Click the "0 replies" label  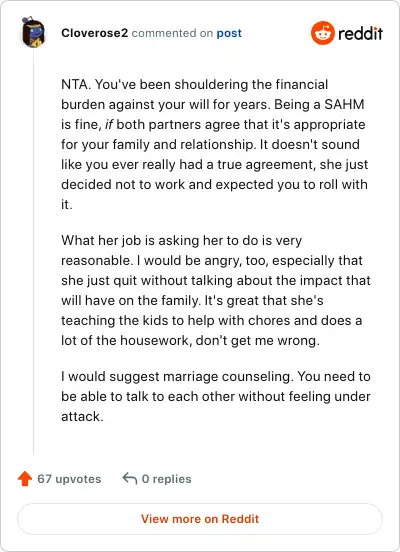(166, 479)
